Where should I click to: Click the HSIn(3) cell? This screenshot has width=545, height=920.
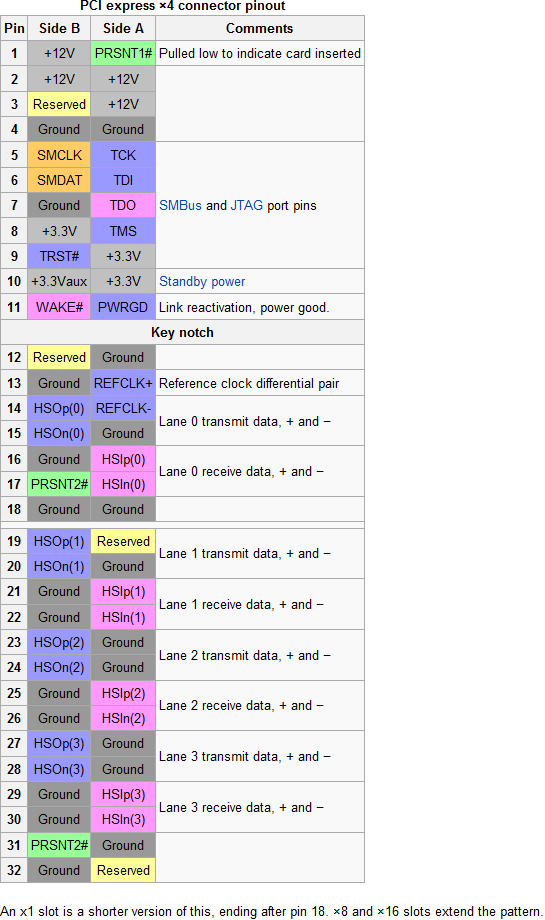[123, 820]
